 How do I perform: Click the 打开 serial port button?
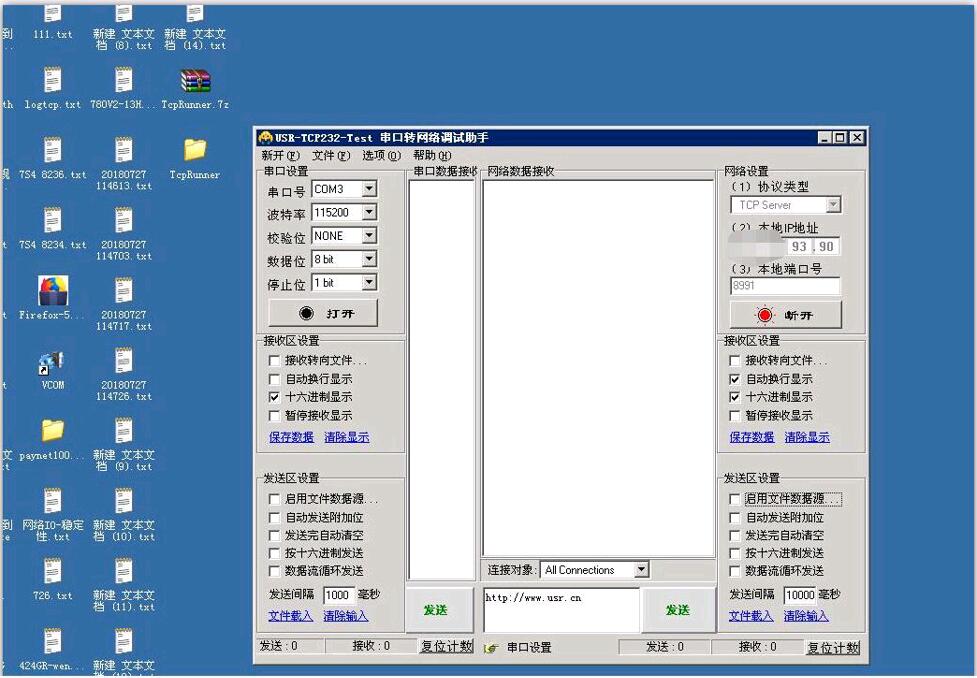tap(323, 314)
